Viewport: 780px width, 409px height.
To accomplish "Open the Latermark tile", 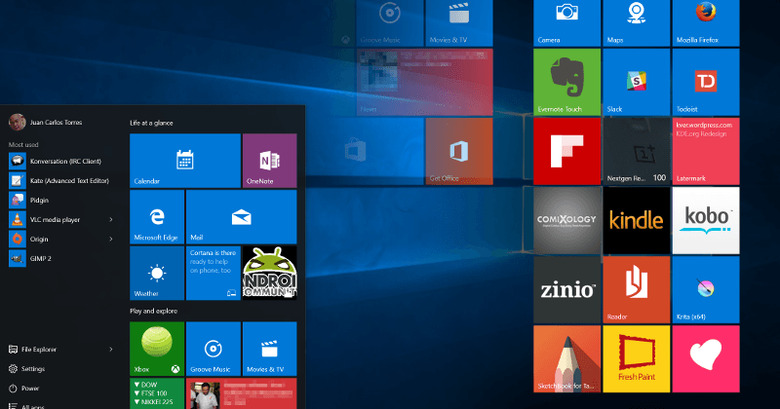I will tap(706, 151).
